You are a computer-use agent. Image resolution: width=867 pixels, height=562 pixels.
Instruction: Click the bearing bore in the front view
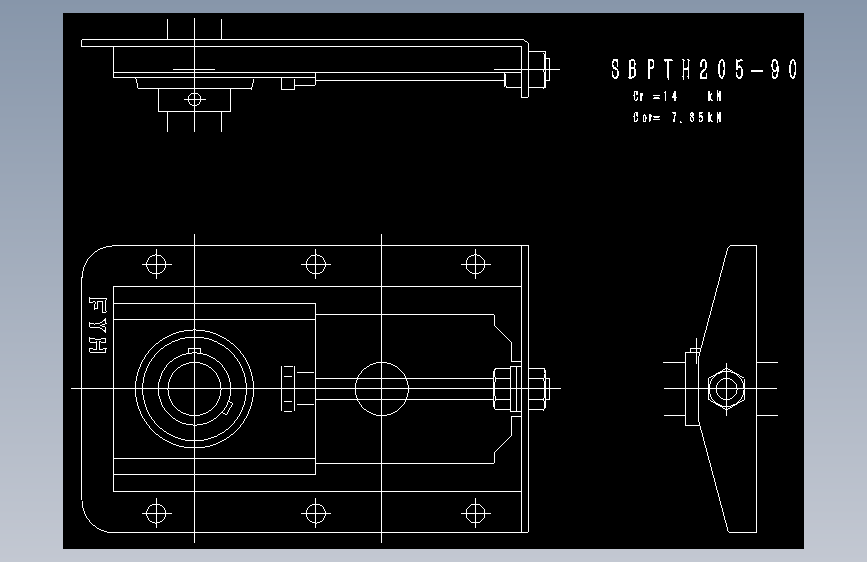tap(194, 389)
